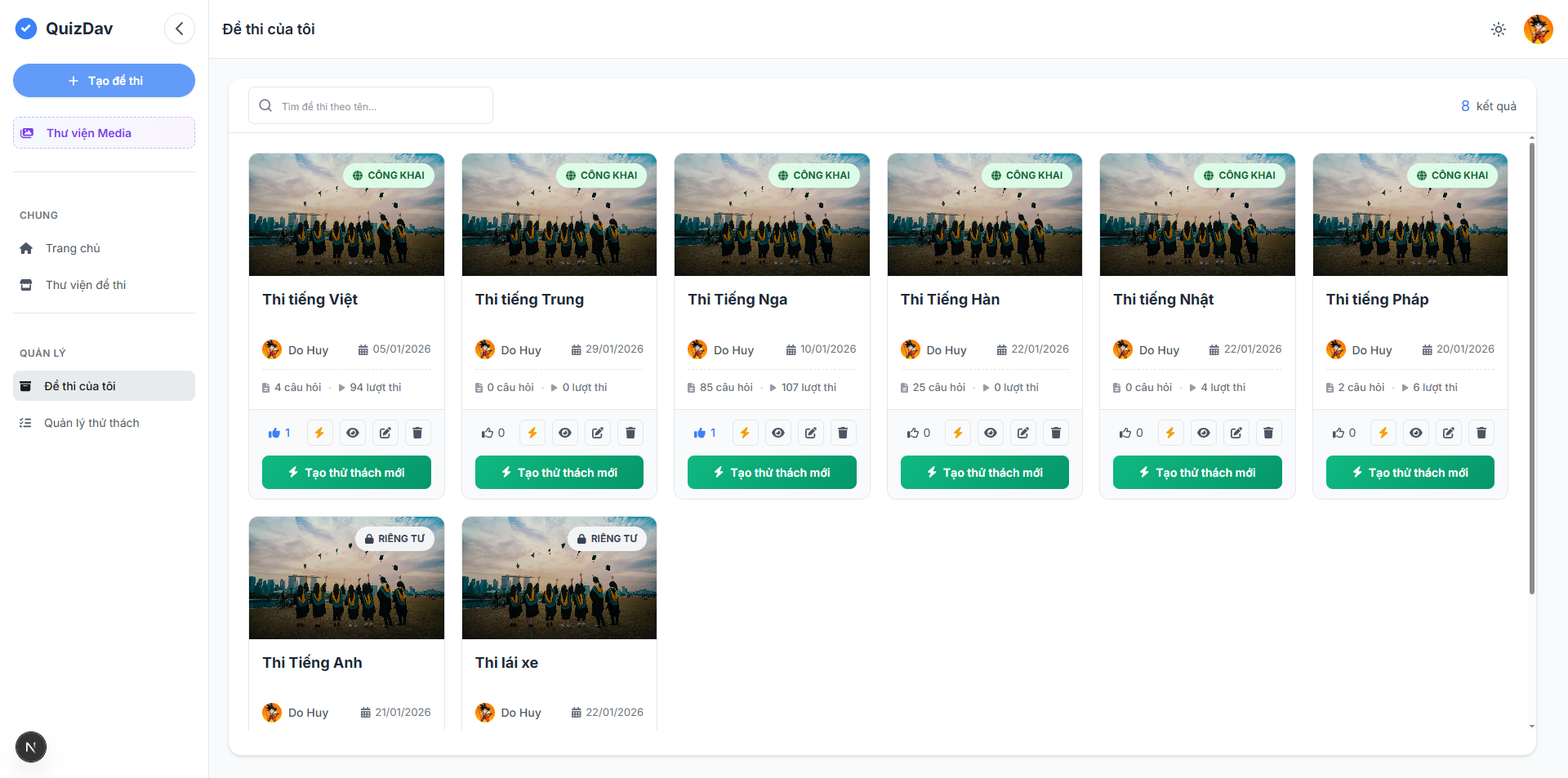Click lightning icon on Thi Tiếng Nga card
This screenshot has width=1568, height=778.
(x=745, y=433)
